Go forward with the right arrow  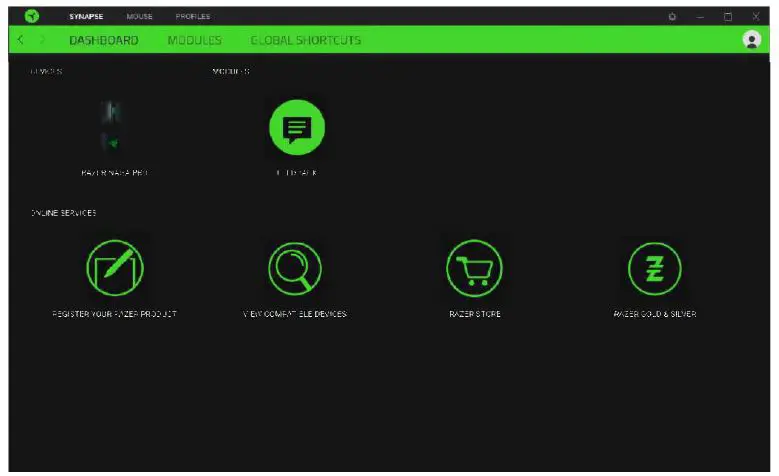click(42, 40)
